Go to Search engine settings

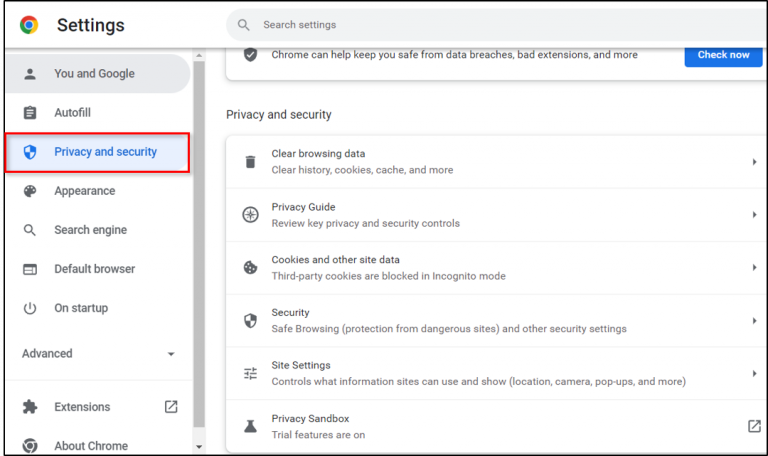point(90,230)
